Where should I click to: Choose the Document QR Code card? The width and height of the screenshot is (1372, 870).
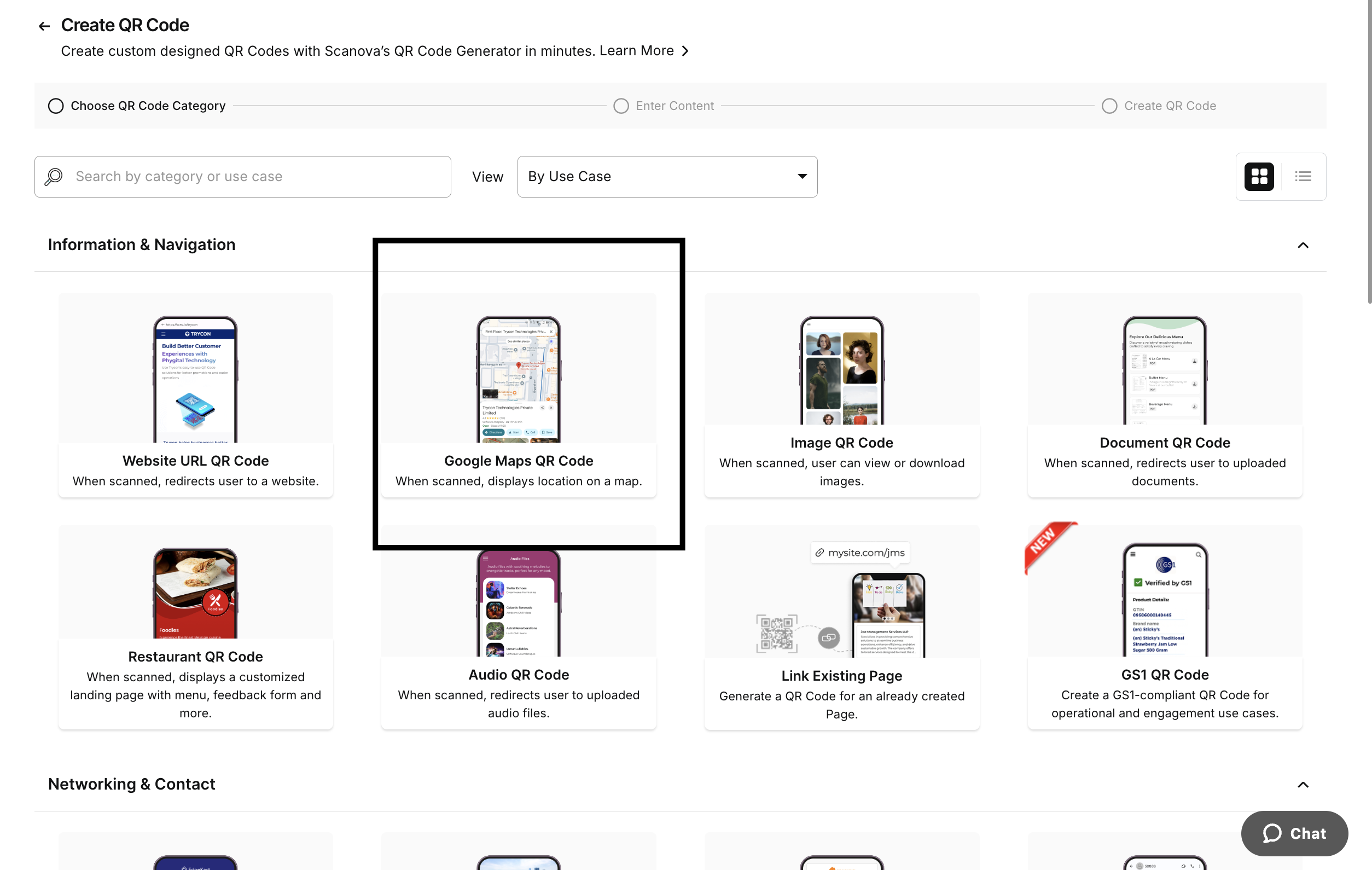(x=1165, y=396)
